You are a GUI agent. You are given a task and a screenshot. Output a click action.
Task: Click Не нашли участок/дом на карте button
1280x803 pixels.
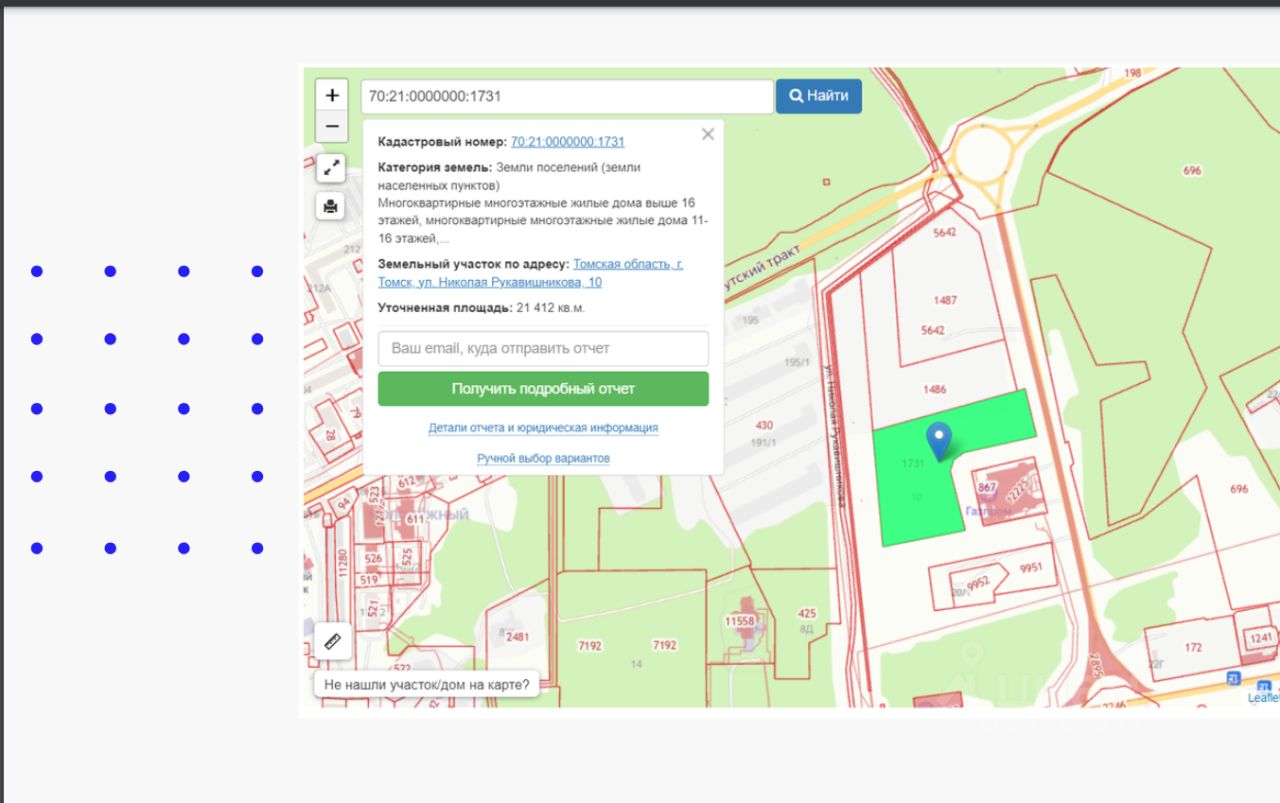[x=428, y=685]
